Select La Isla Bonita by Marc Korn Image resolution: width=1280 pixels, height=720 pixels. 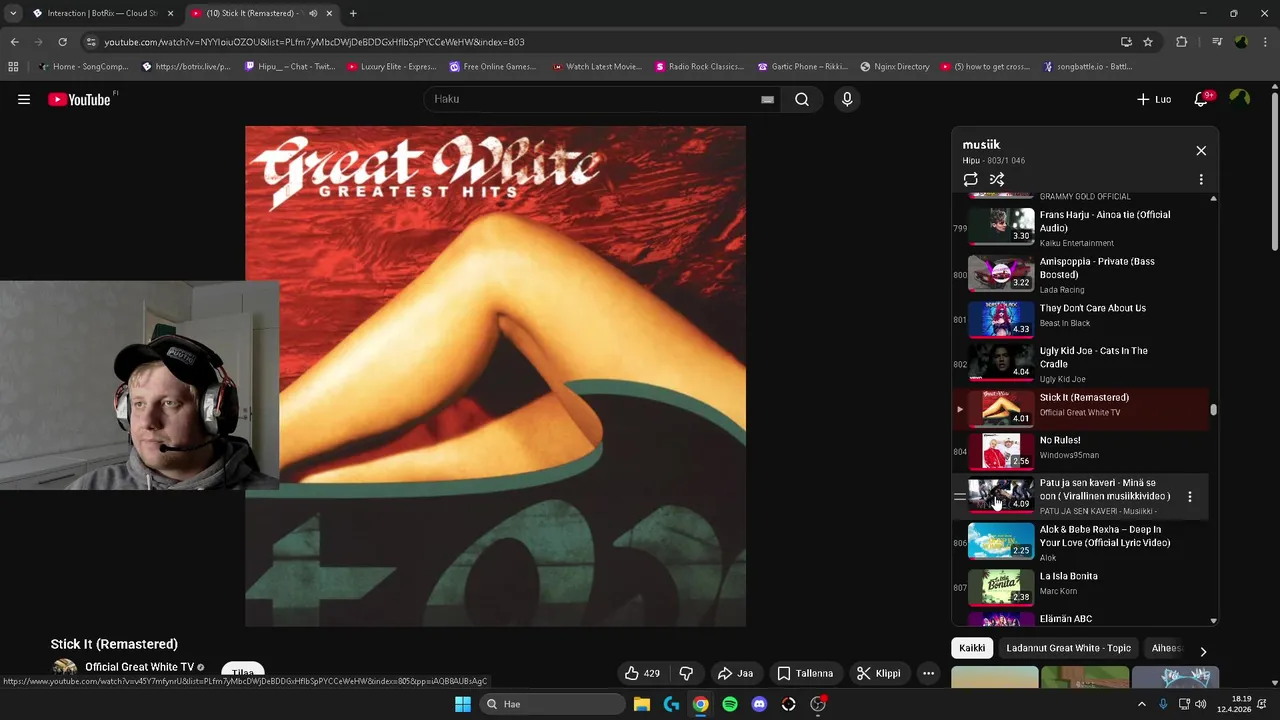tap(1080, 587)
